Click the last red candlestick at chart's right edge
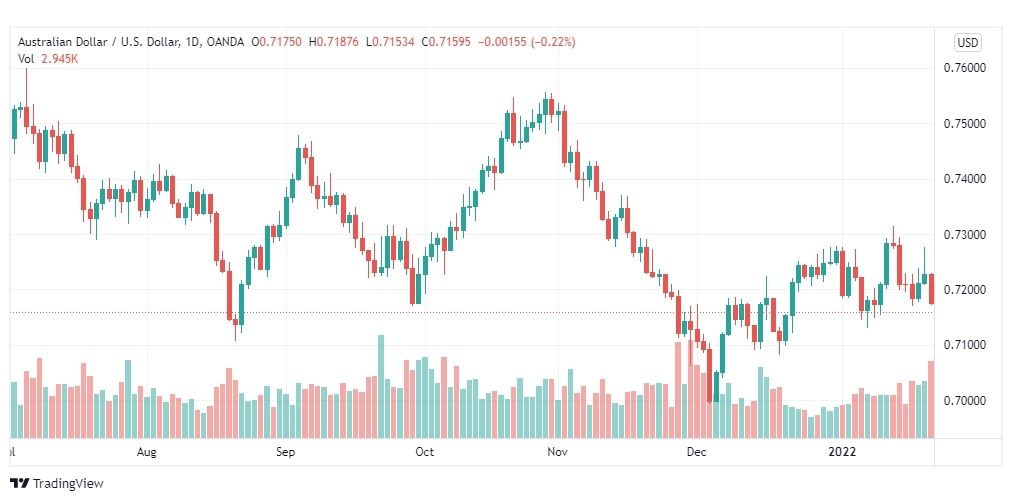Image resolution: width=1012 pixels, height=501 pixels. click(x=931, y=289)
